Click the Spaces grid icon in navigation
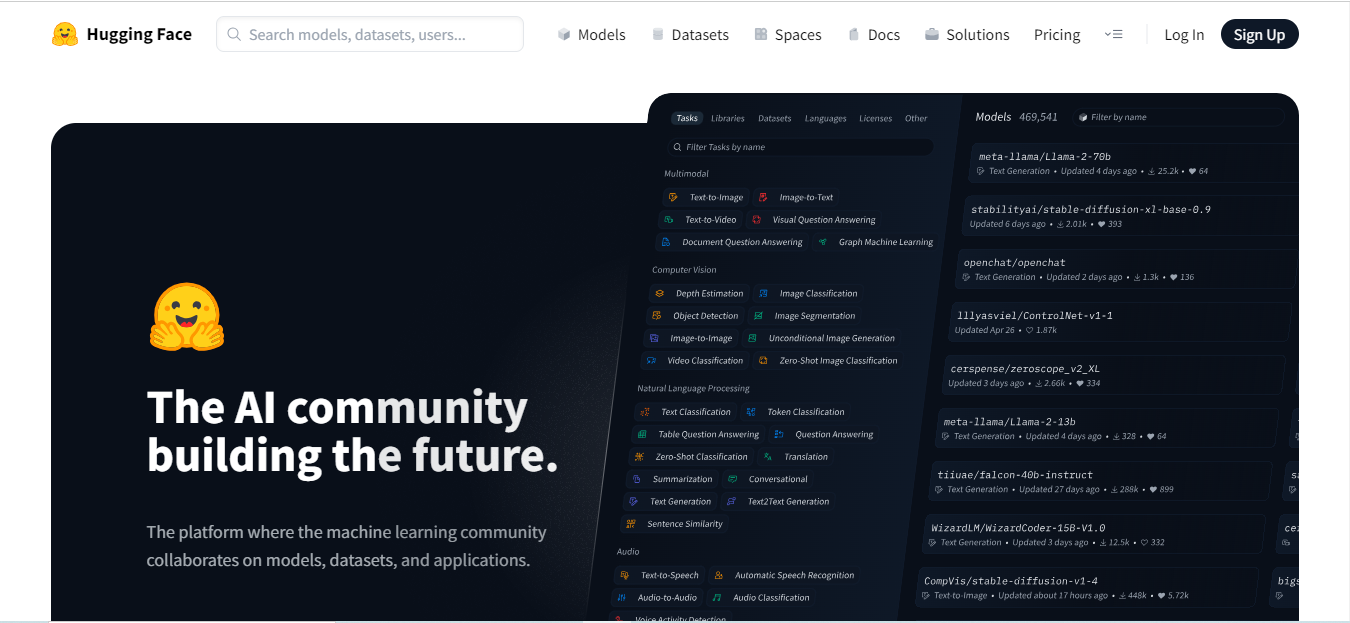Screen dimensions: 1350x623 761,34
